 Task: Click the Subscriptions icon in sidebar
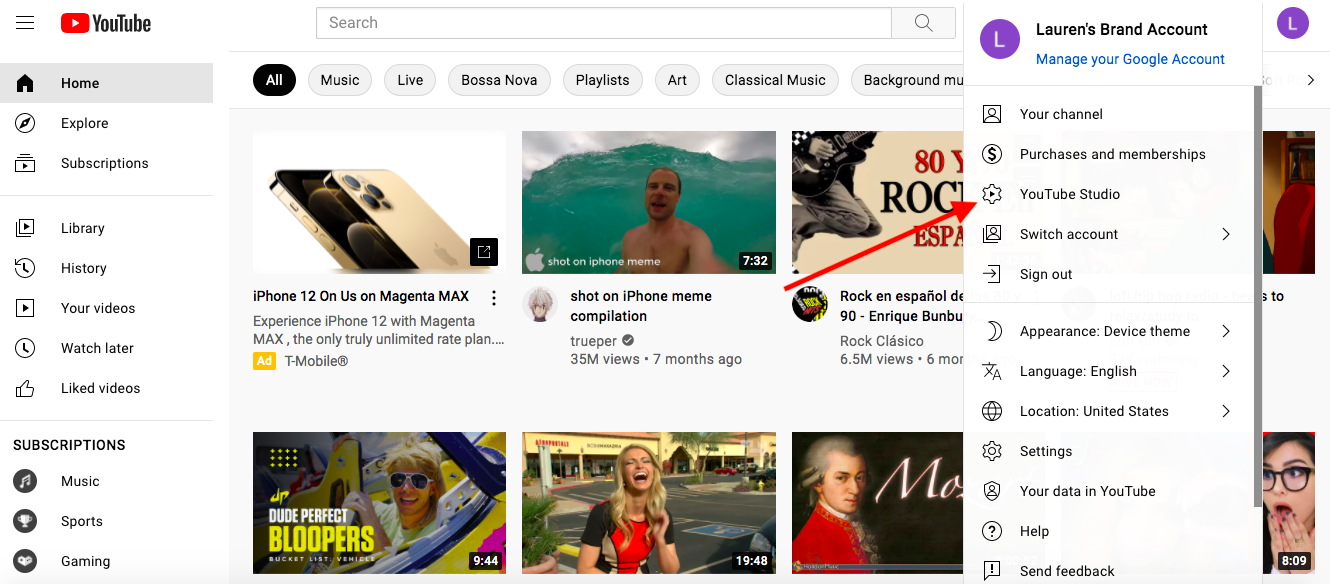point(26,163)
